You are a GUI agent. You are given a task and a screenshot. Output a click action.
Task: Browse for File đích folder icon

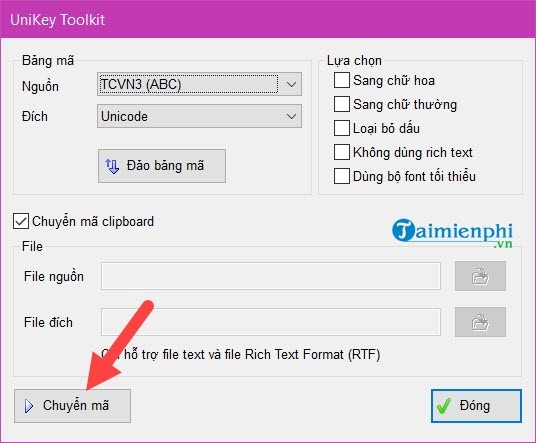[480, 322]
